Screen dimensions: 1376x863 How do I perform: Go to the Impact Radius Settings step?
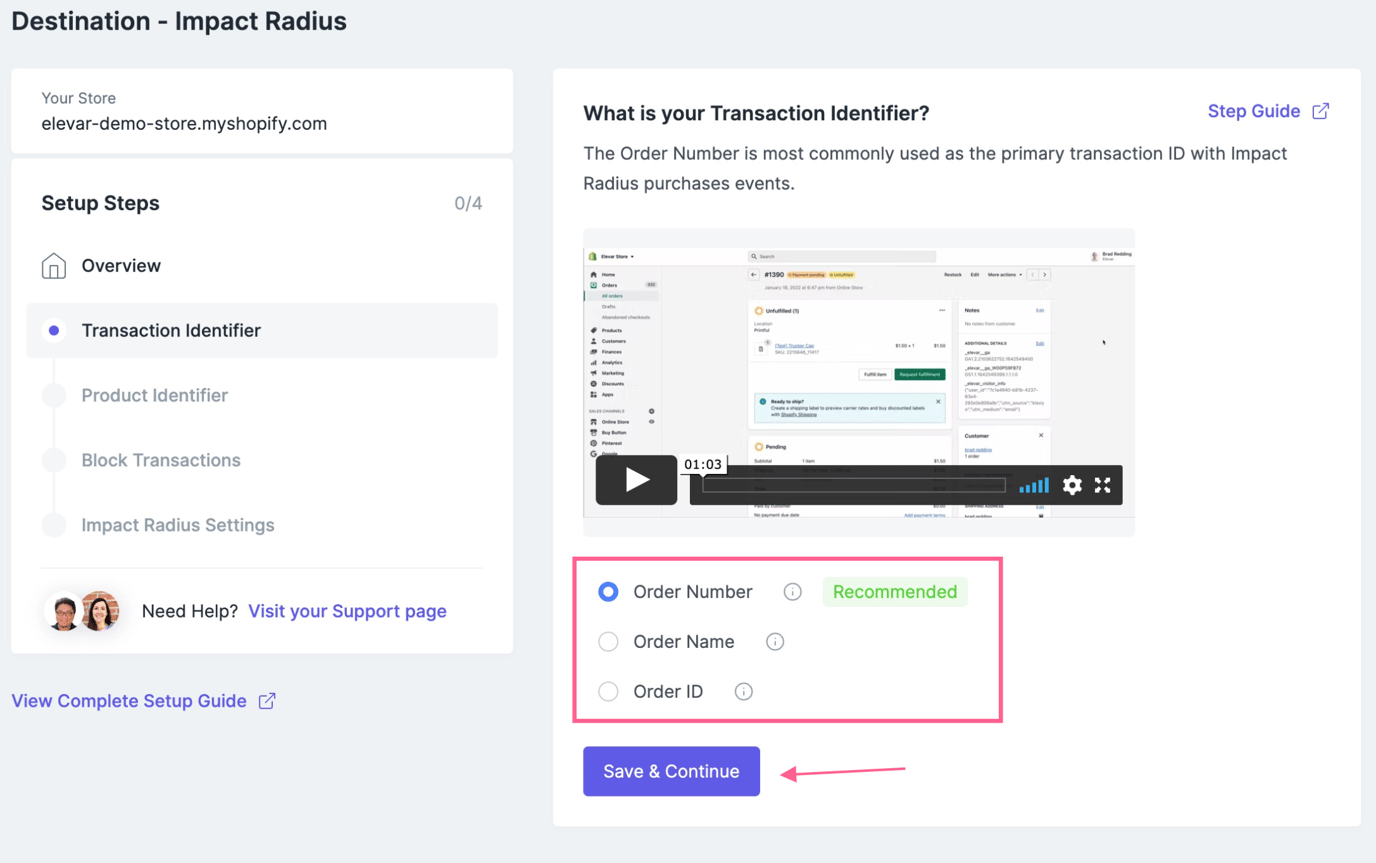[x=178, y=524]
